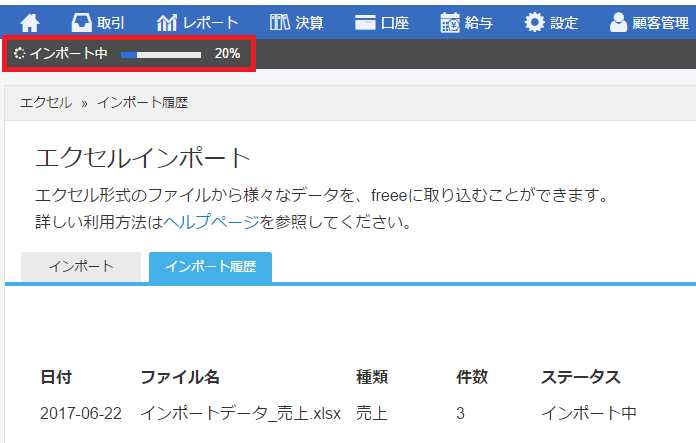The height and width of the screenshot is (443, 696).
Task: Click the インポート履歴 breadcrumb item
Action: point(142,103)
